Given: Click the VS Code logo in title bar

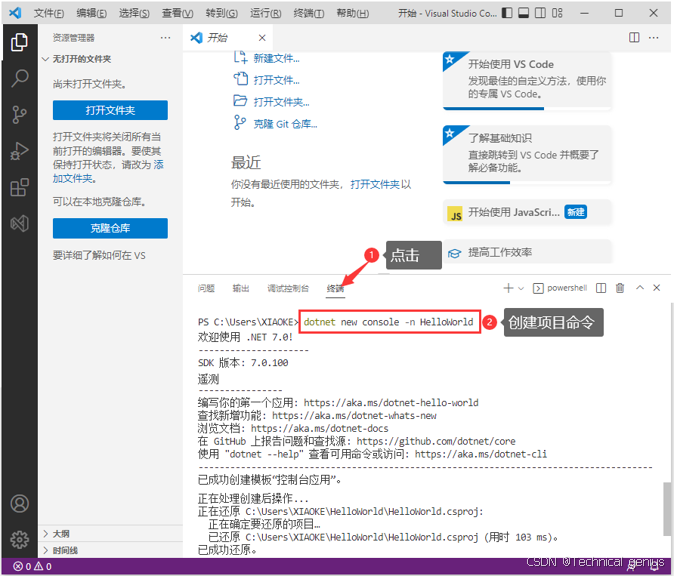Looking at the screenshot, I should (15, 13).
